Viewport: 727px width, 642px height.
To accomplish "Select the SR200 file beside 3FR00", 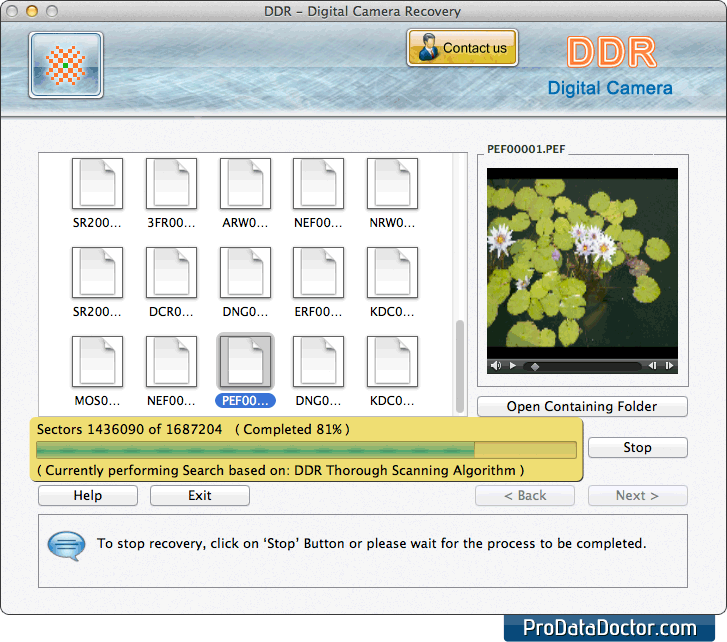I will pos(97,184).
